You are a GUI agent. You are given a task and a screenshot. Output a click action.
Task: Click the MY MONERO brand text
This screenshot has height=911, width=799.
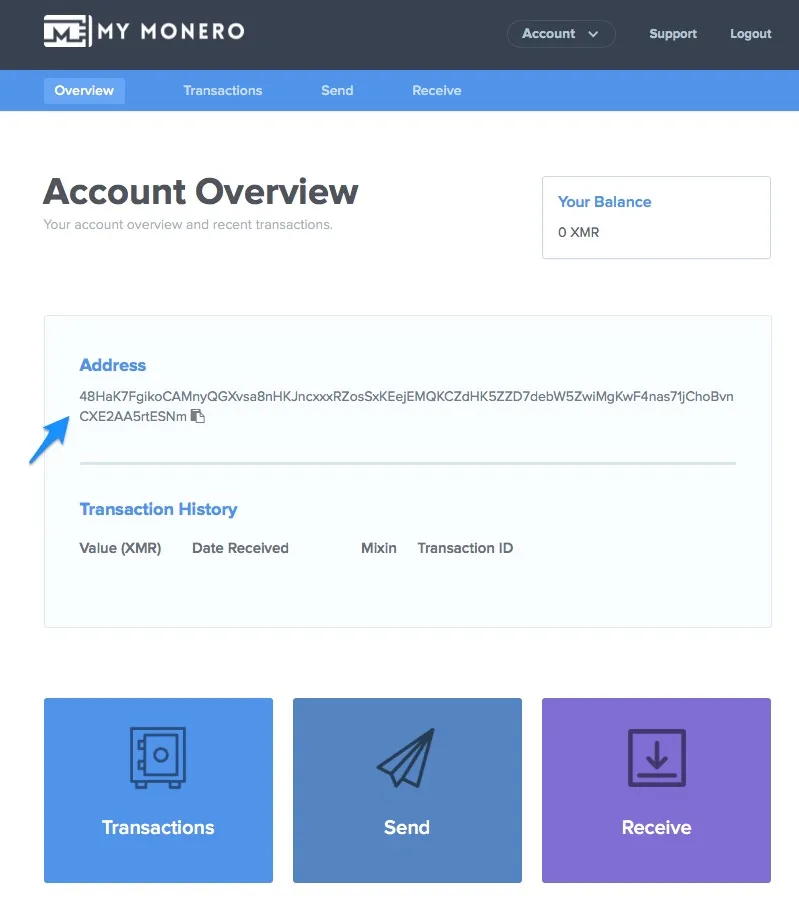(x=171, y=32)
